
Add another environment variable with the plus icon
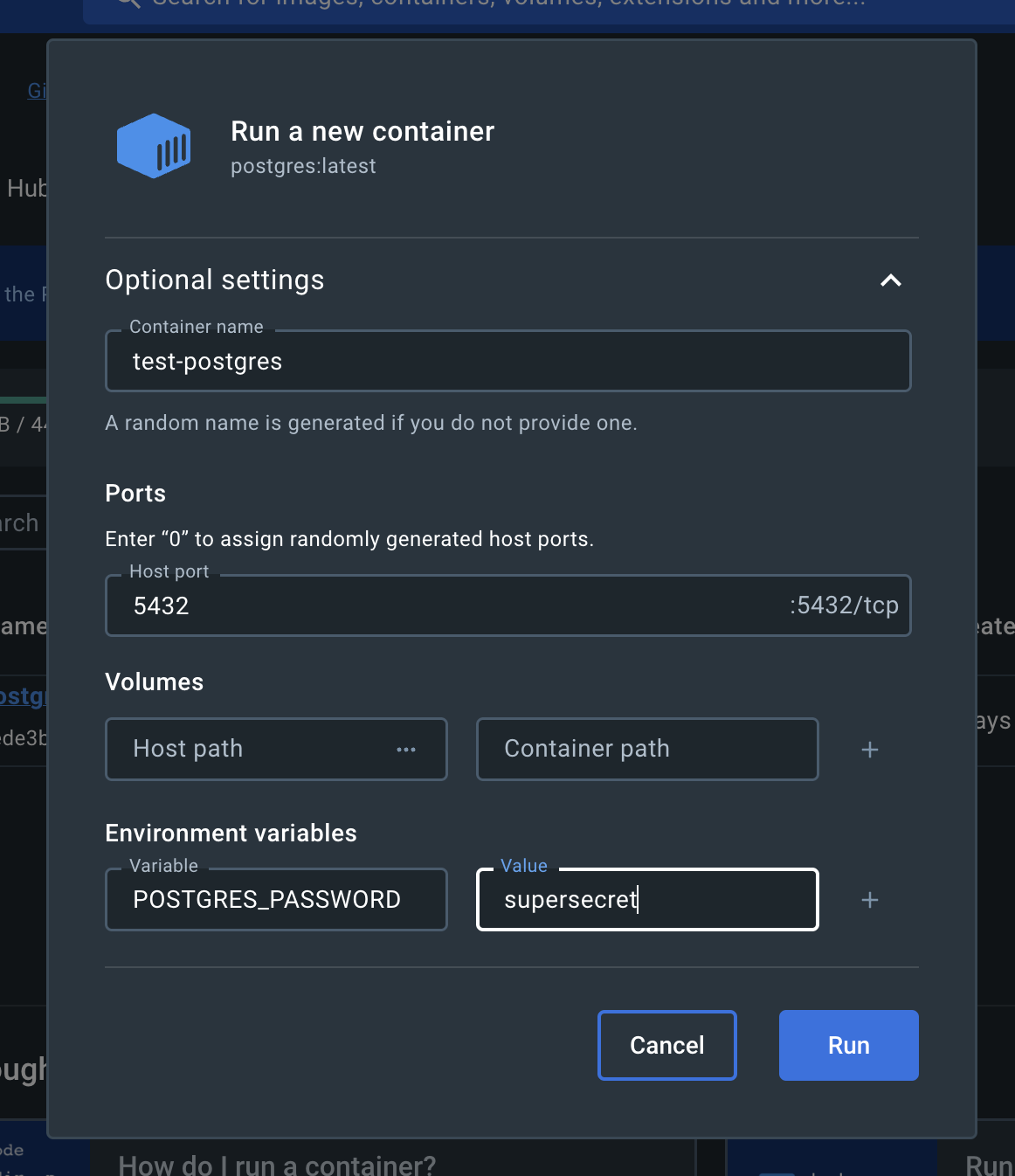pos(870,899)
